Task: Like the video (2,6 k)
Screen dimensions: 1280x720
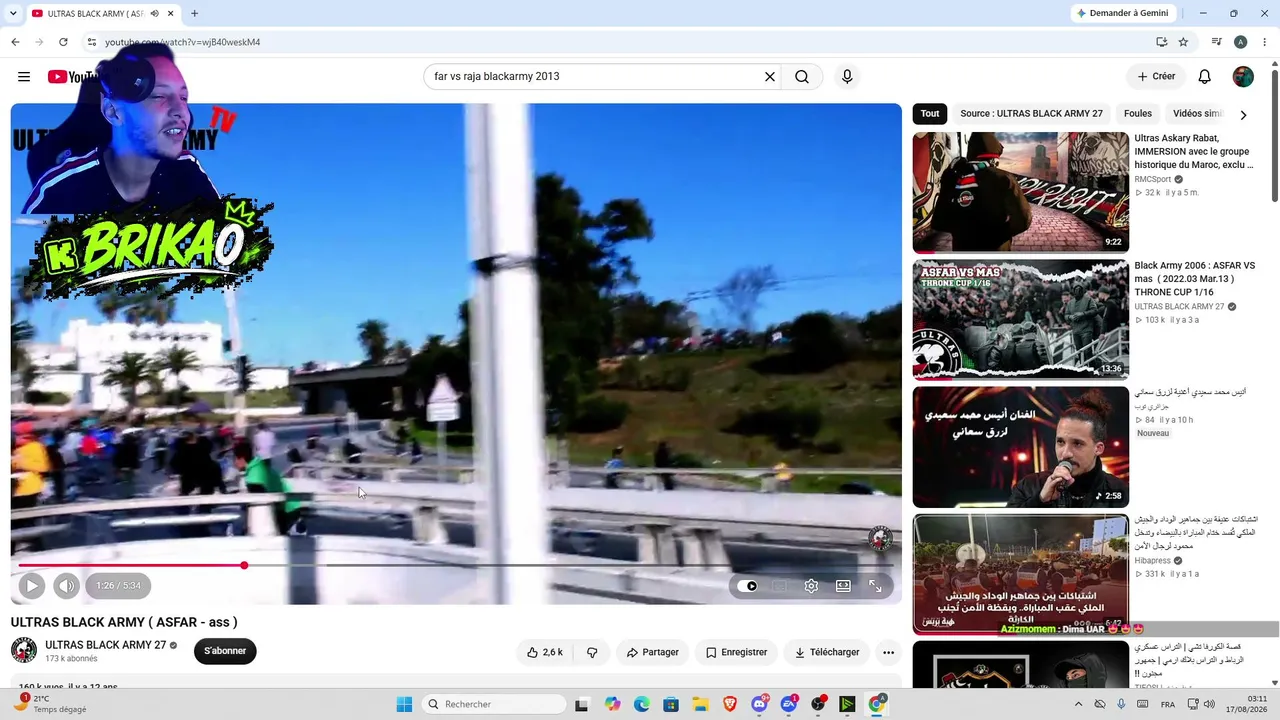Action: pos(545,652)
